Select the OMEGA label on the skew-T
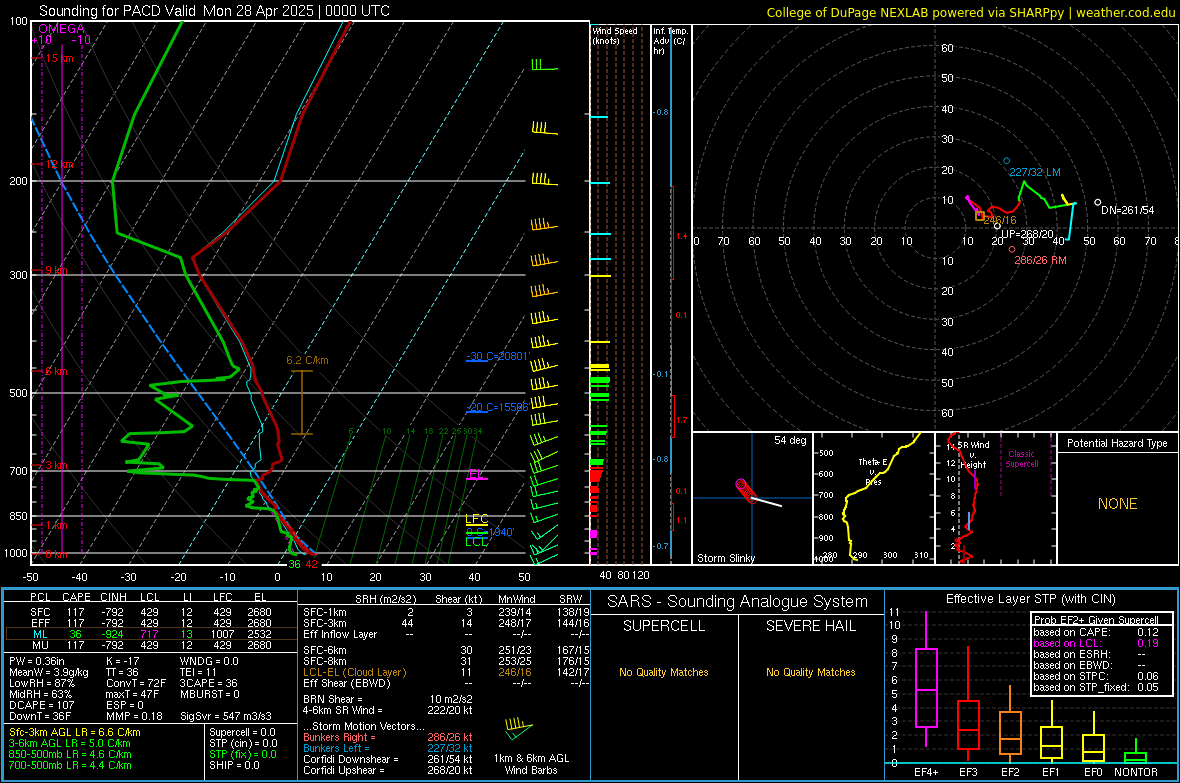 61,29
